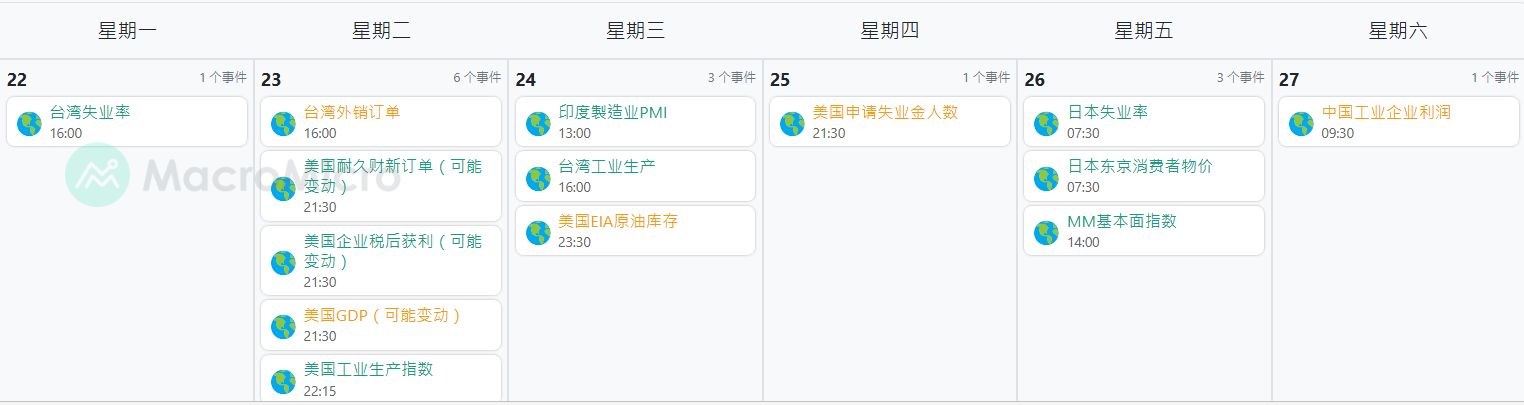Viewport: 1524px width, 405px height.
Task: Select the 星期五 column header
Action: coord(1144,31)
